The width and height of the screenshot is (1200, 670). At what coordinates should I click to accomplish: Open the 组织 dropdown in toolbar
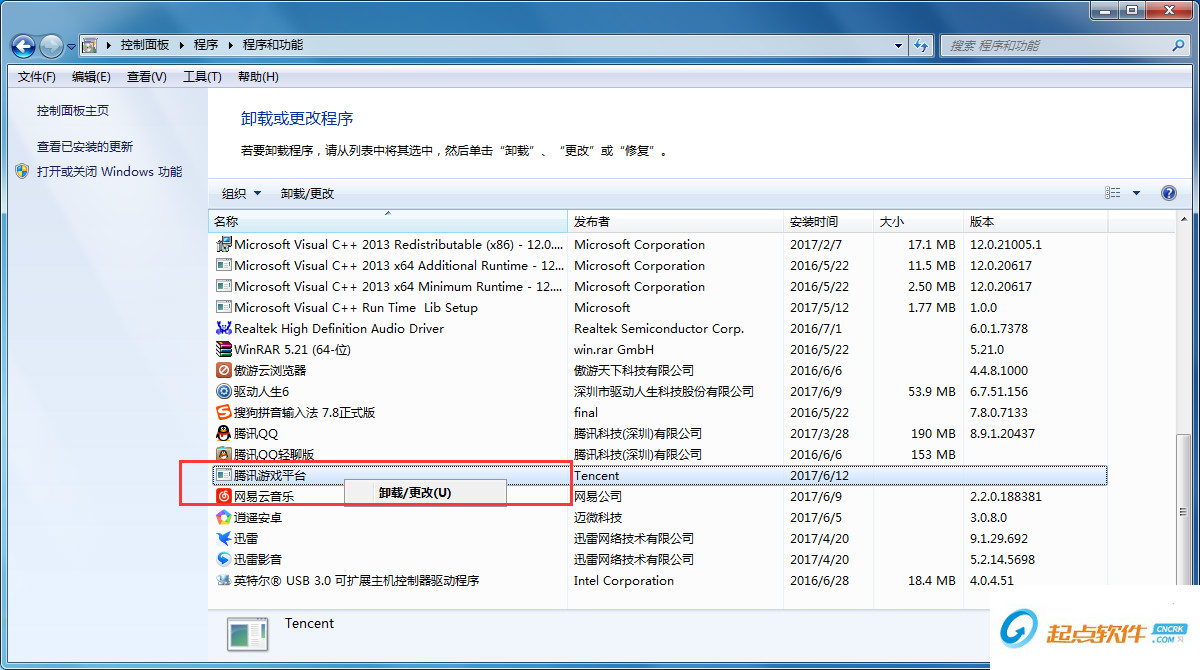pyautogui.click(x=241, y=194)
